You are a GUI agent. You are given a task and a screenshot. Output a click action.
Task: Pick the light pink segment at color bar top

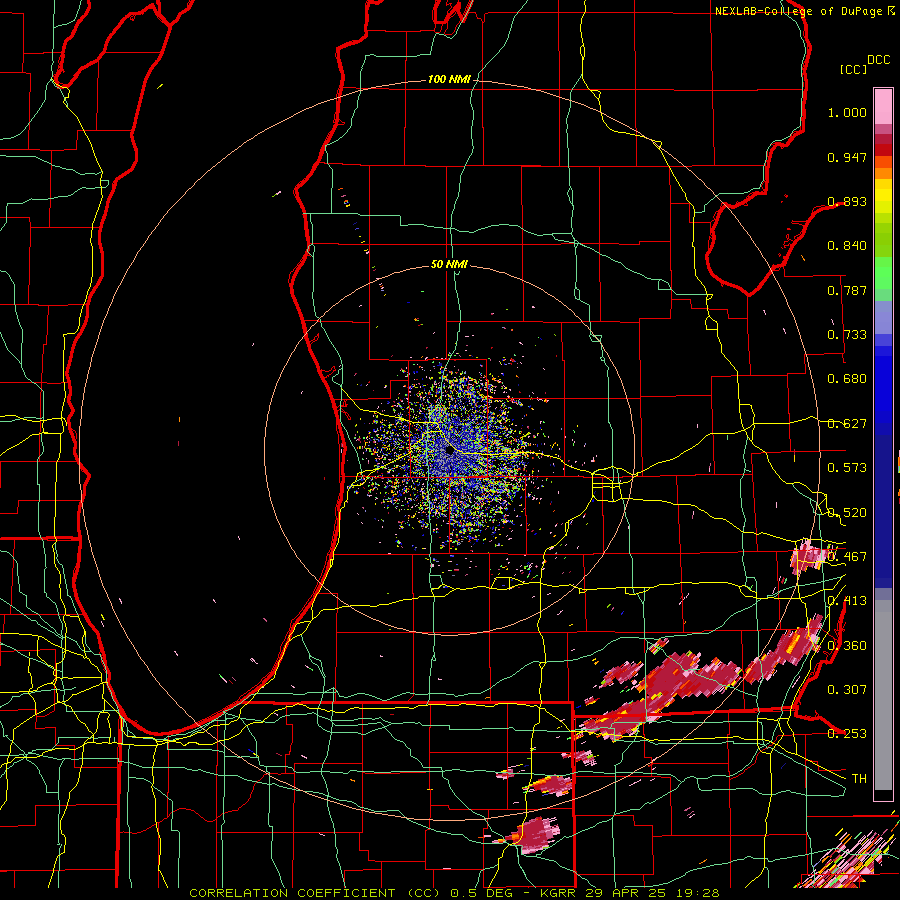point(883,106)
